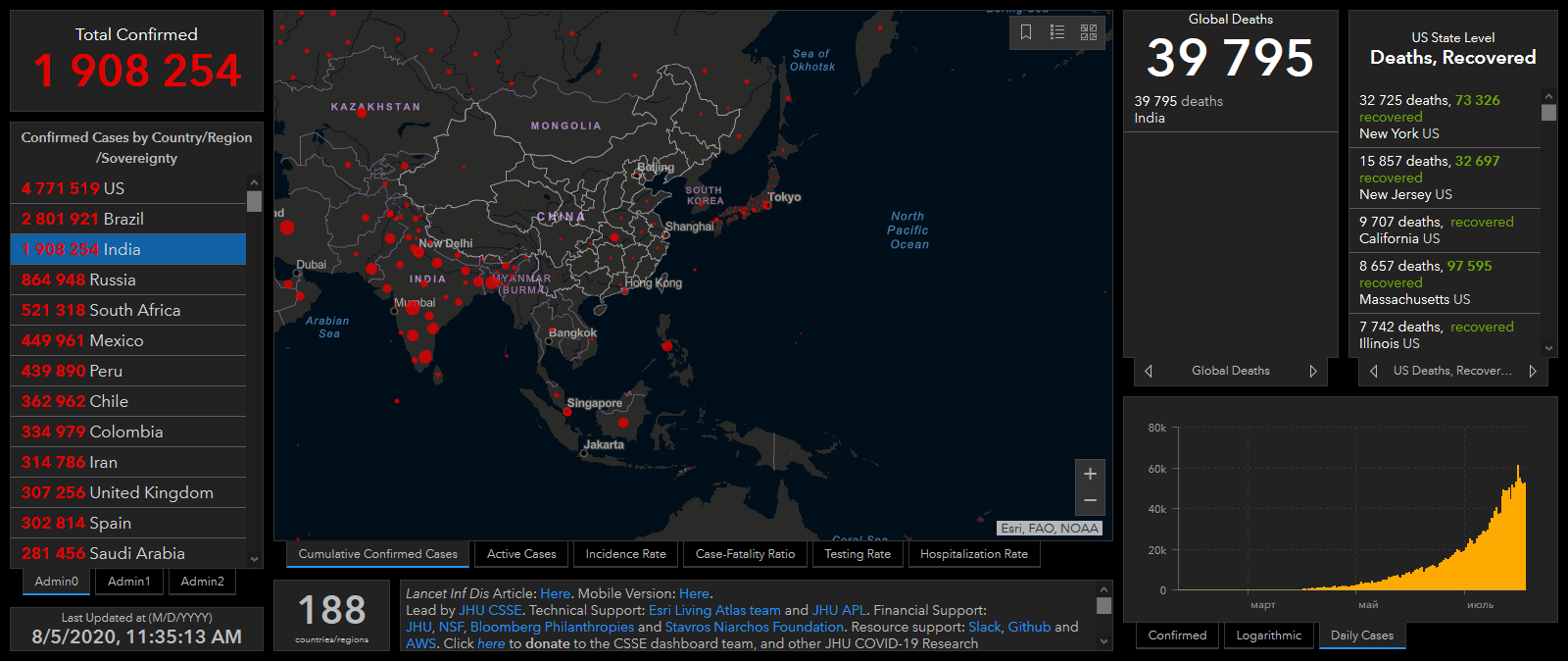
Task: Go to previous Global Deaths panel arrow
Action: click(x=1149, y=371)
